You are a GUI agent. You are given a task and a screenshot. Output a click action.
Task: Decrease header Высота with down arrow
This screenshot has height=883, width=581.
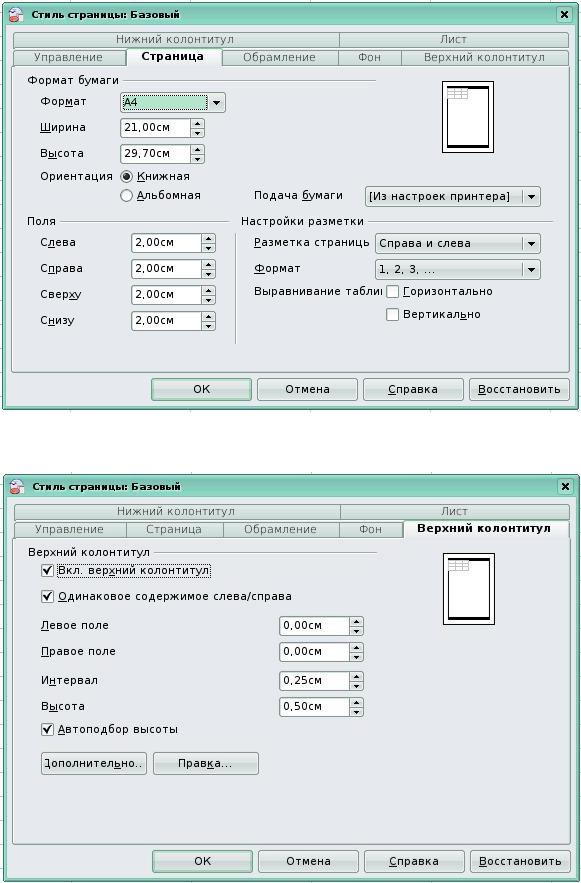click(356, 712)
